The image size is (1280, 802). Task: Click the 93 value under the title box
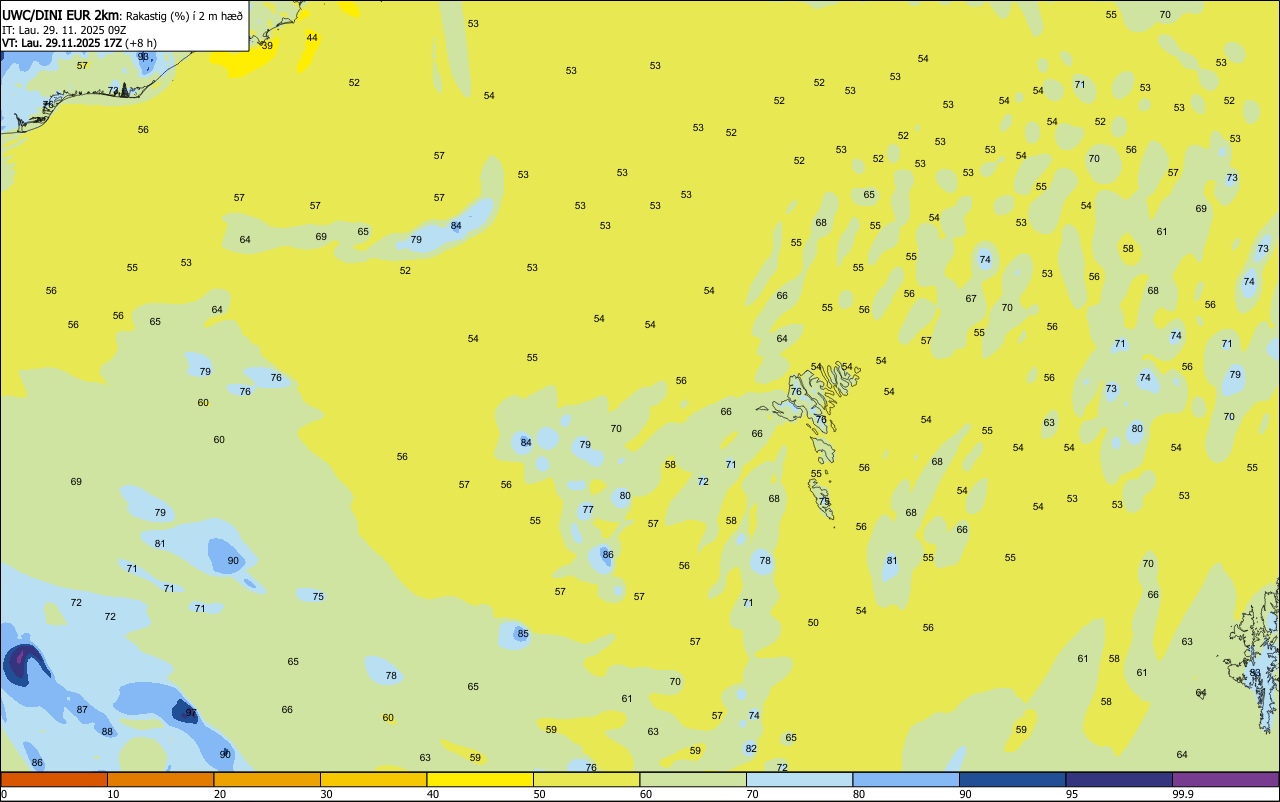144,57
